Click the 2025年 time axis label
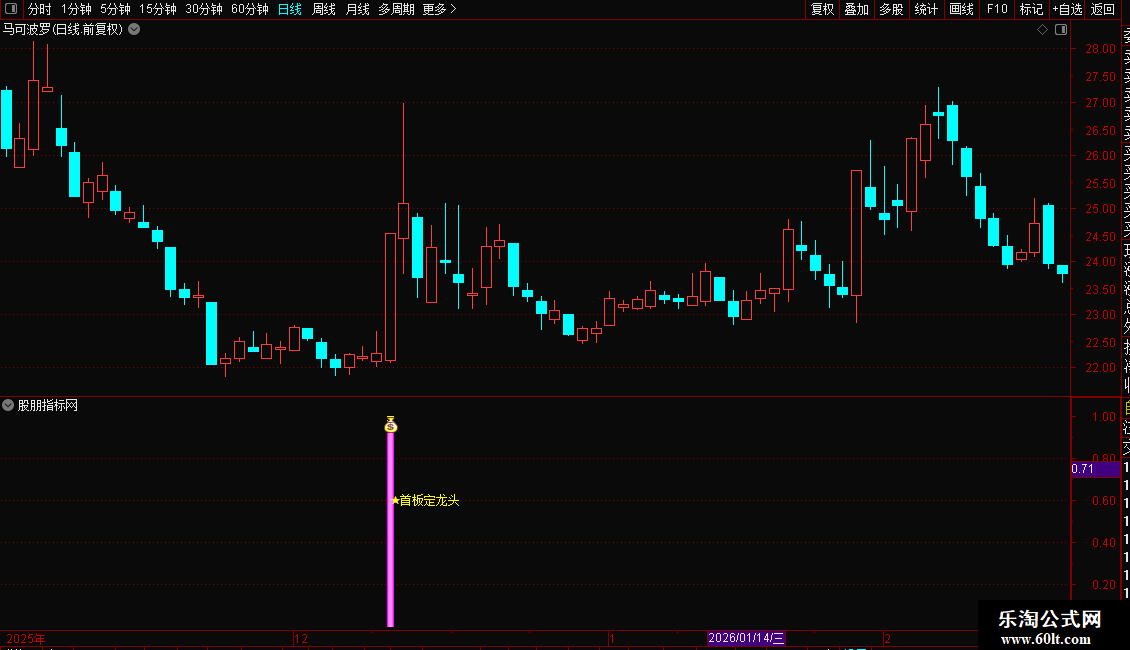 click(26, 638)
